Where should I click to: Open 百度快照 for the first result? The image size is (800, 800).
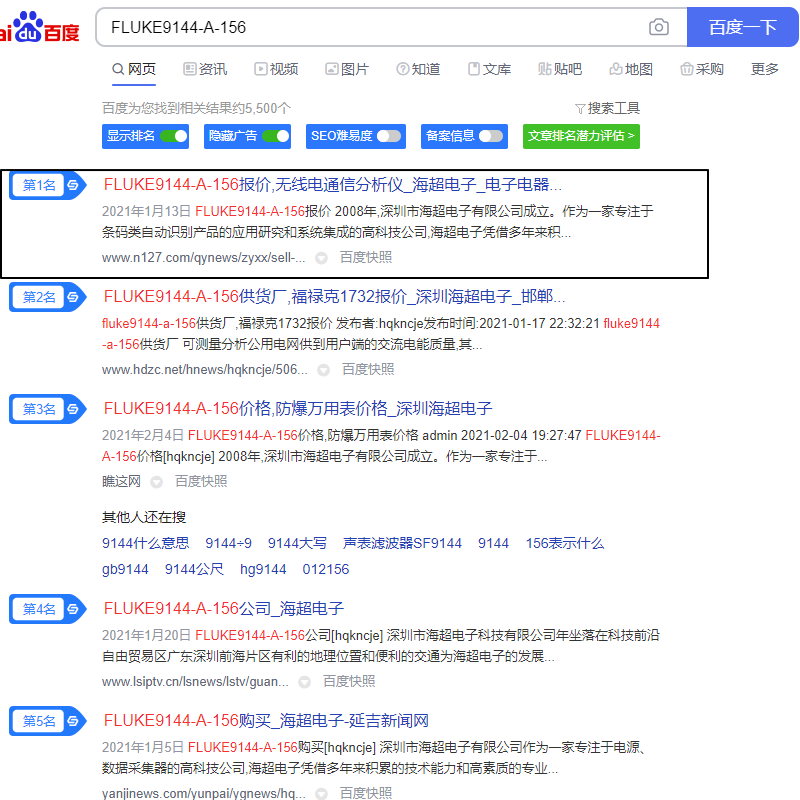[366, 258]
